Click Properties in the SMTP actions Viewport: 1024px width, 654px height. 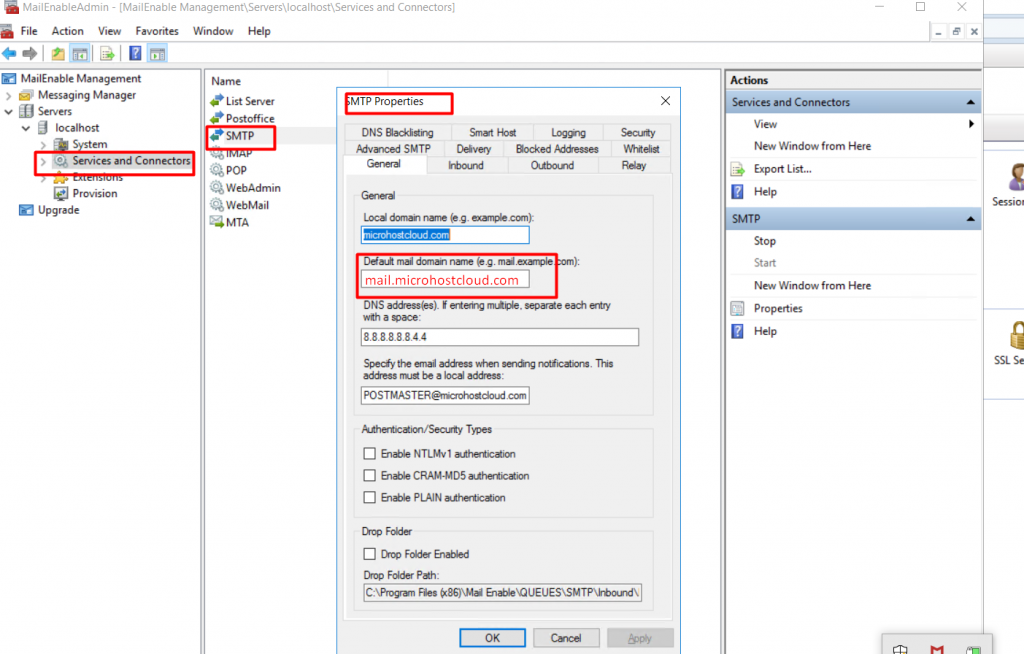click(778, 308)
